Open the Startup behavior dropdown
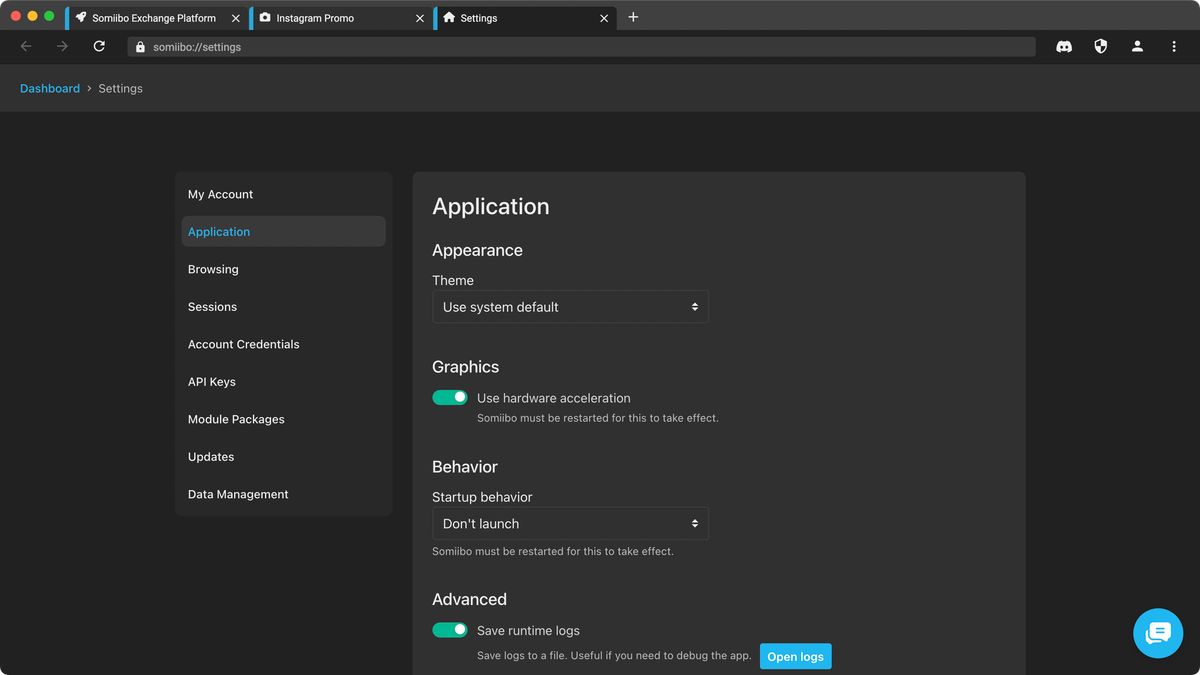The width and height of the screenshot is (1200, 675). [570, 524]
